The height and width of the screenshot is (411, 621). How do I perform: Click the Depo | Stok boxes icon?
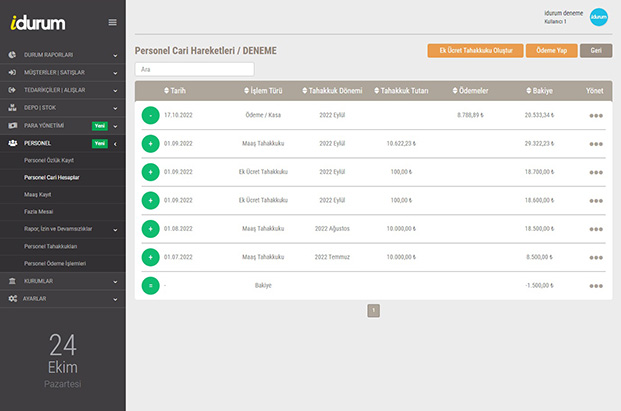(x=12, y=107)
